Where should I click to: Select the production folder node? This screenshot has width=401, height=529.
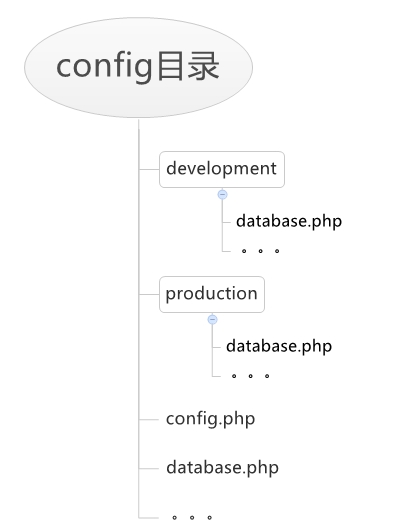[212, 294]
